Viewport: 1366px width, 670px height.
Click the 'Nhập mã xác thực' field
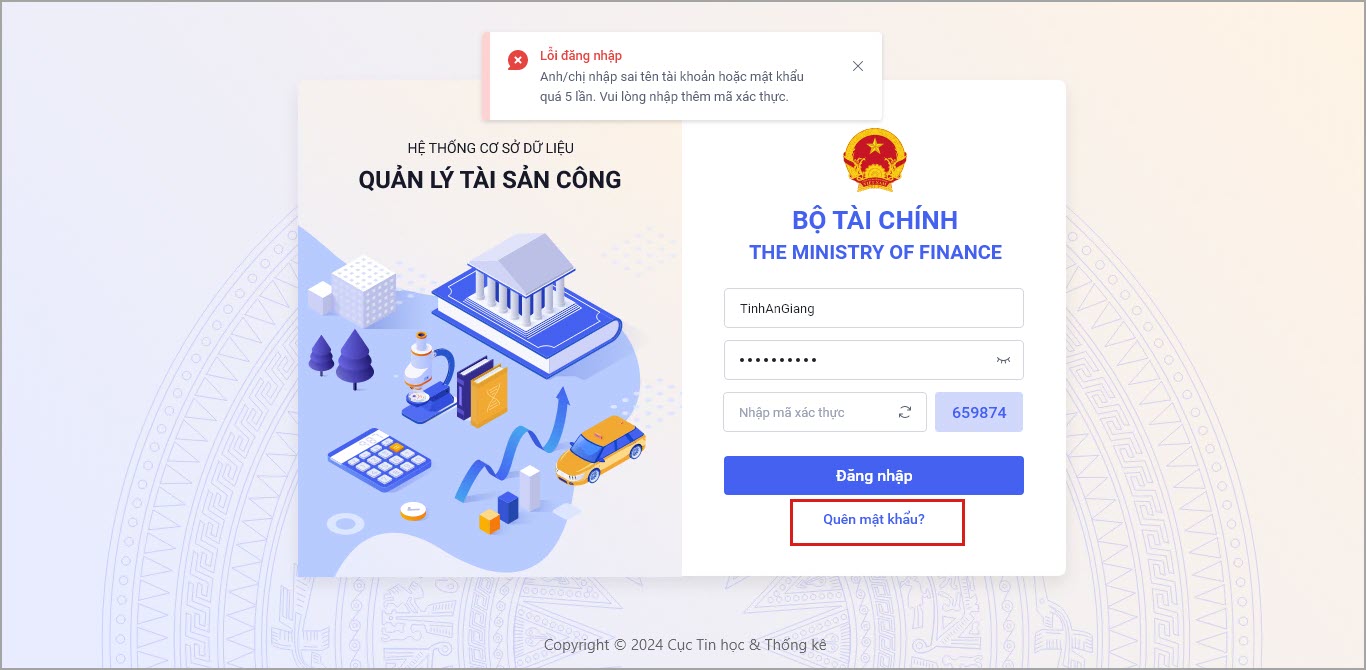pos(825,412)
